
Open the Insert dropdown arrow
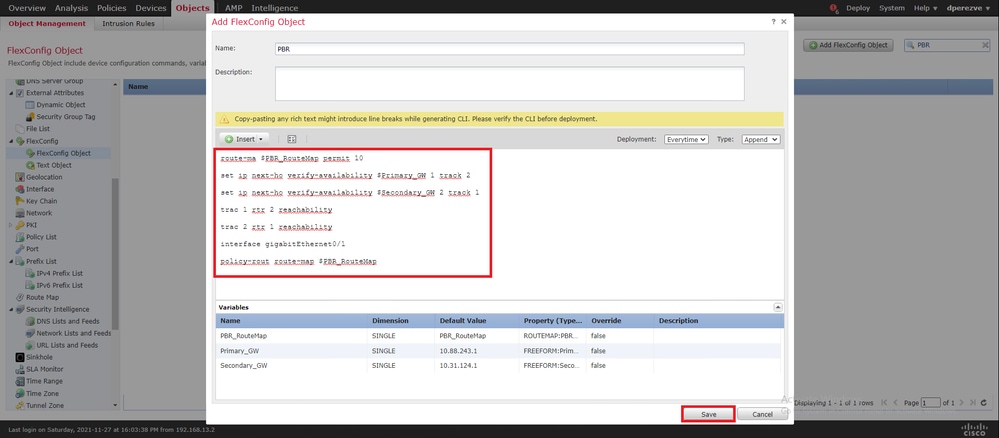(260, 139)
